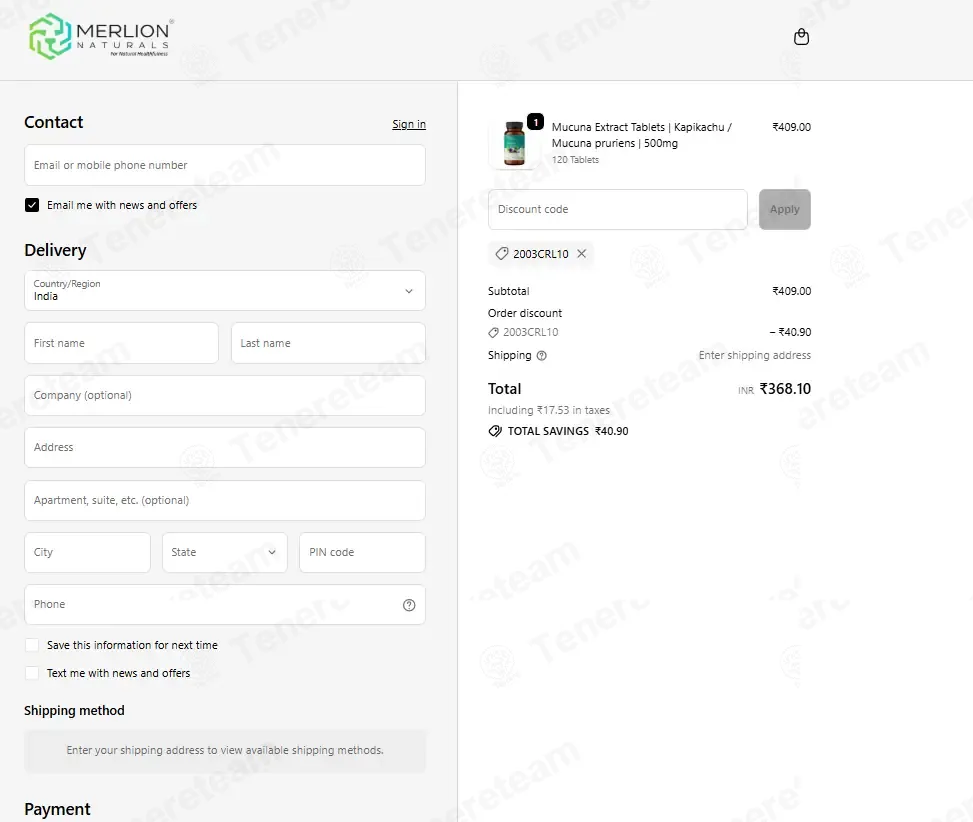
Task: Click the Shipping help question mark icon
Action: coord(541,355)
